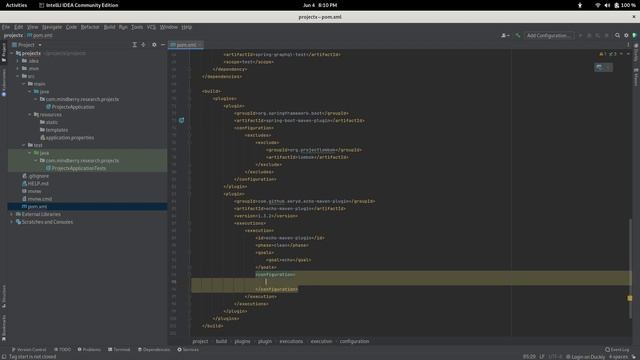Collapse the main folder
This screenshot has width=640, height=360.
pos(24,84)
